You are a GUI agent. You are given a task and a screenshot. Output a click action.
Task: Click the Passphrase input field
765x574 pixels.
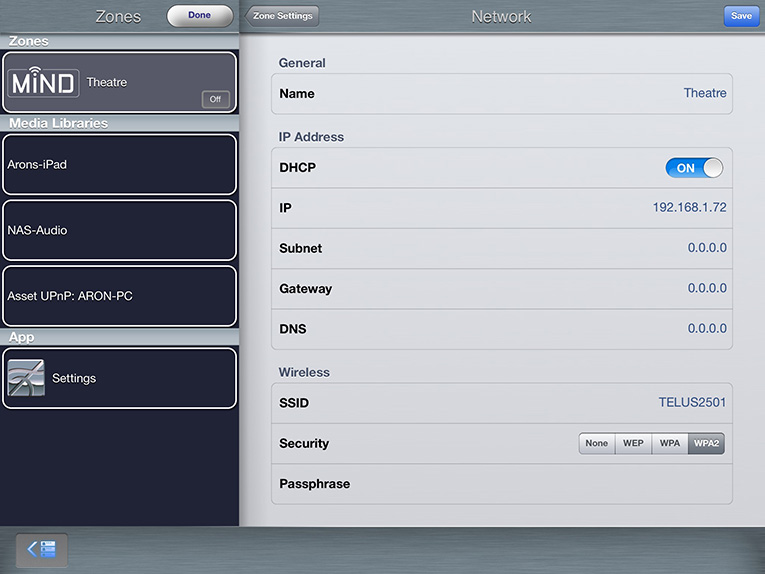(x=540, y=484)
